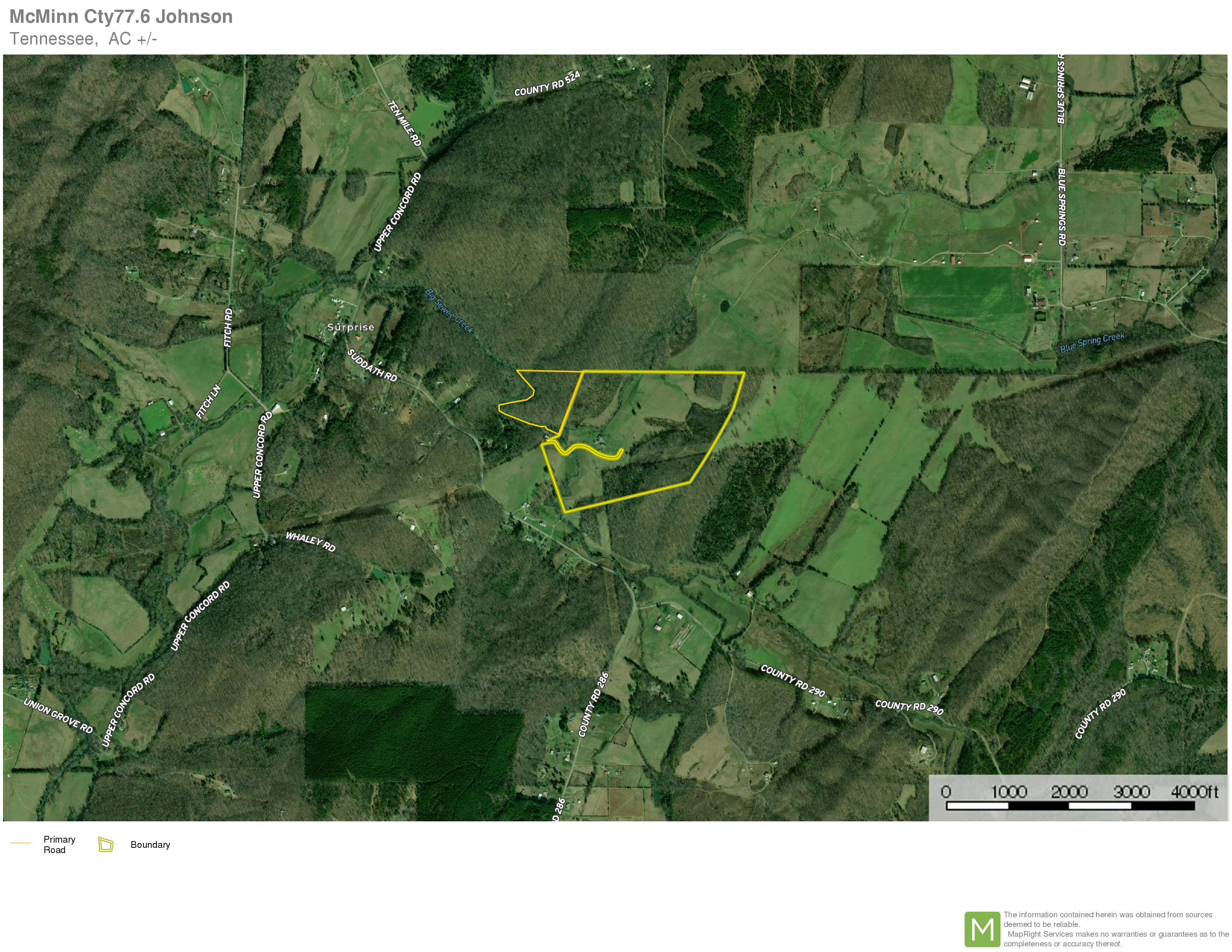Click the 'Boundary' legend text
Image resolution: width=1232 pixels, height=952 pixels.
coord(150,844)
